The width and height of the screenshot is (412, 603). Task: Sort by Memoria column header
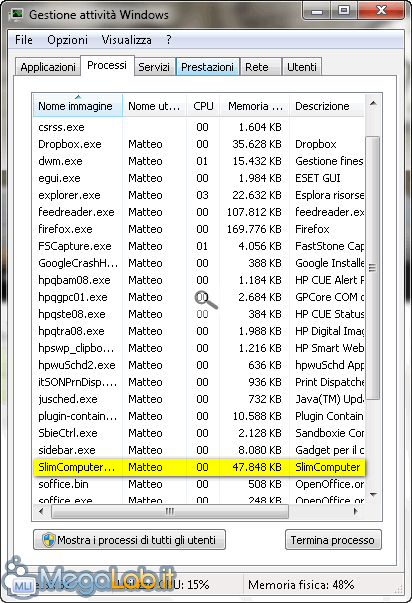tap(254, 105)
